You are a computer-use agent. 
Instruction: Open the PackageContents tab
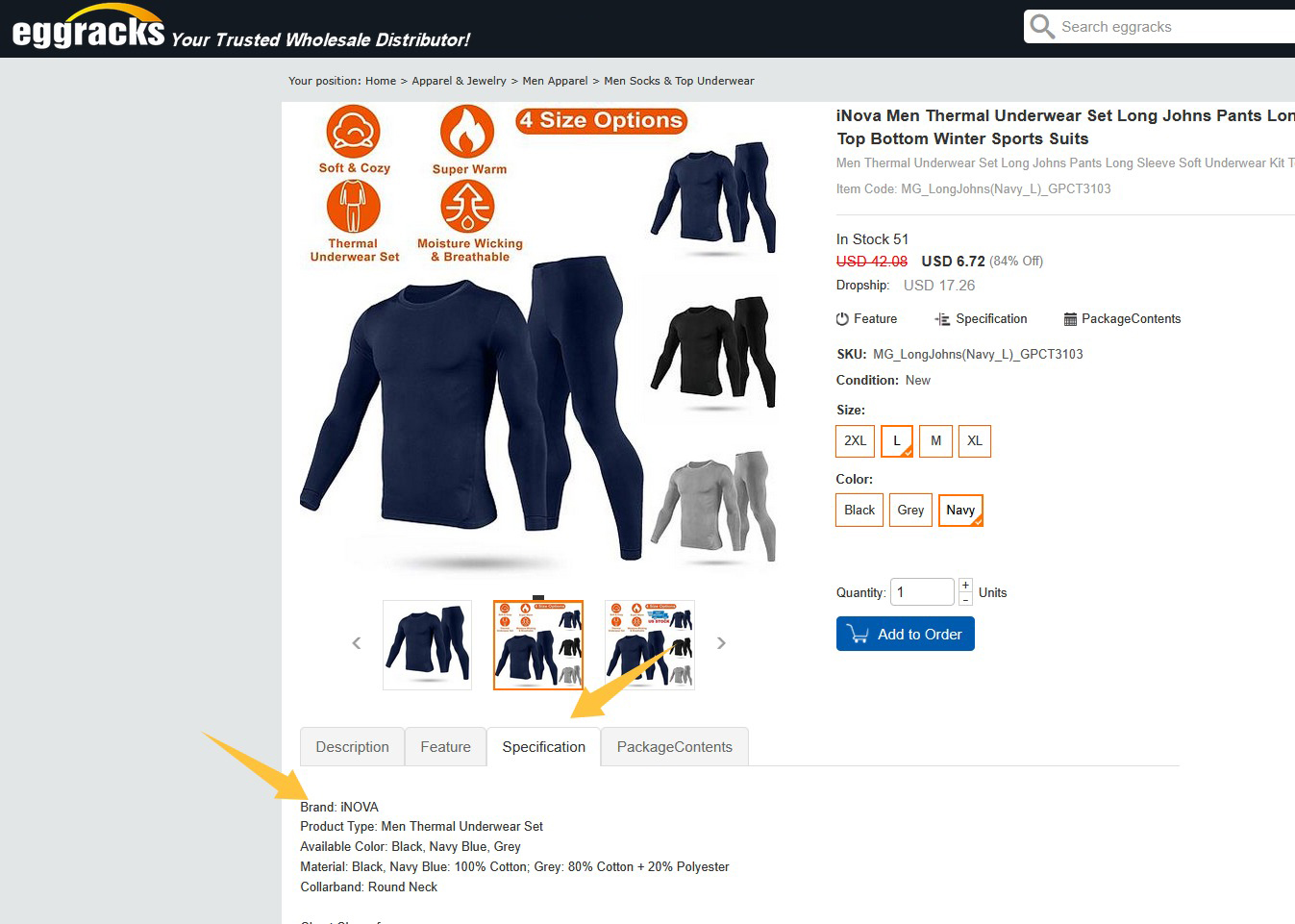pos(674,747)
